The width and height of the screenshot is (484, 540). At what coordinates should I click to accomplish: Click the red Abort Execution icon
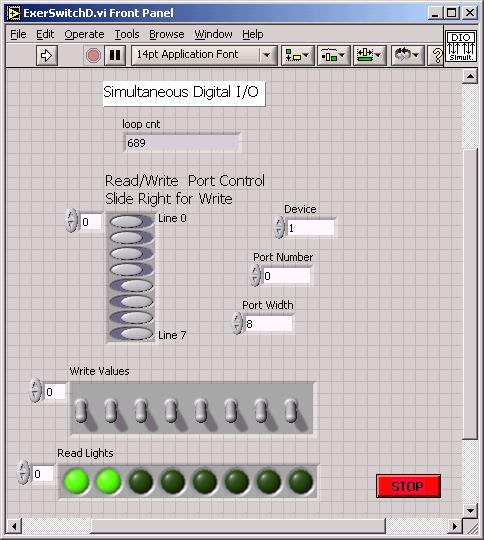[93, 55]
